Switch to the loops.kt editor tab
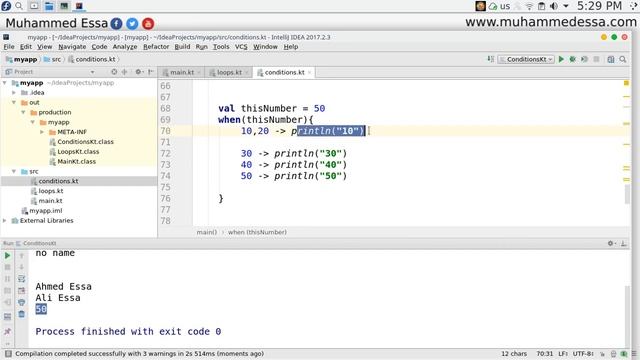 tap(229, 72)
